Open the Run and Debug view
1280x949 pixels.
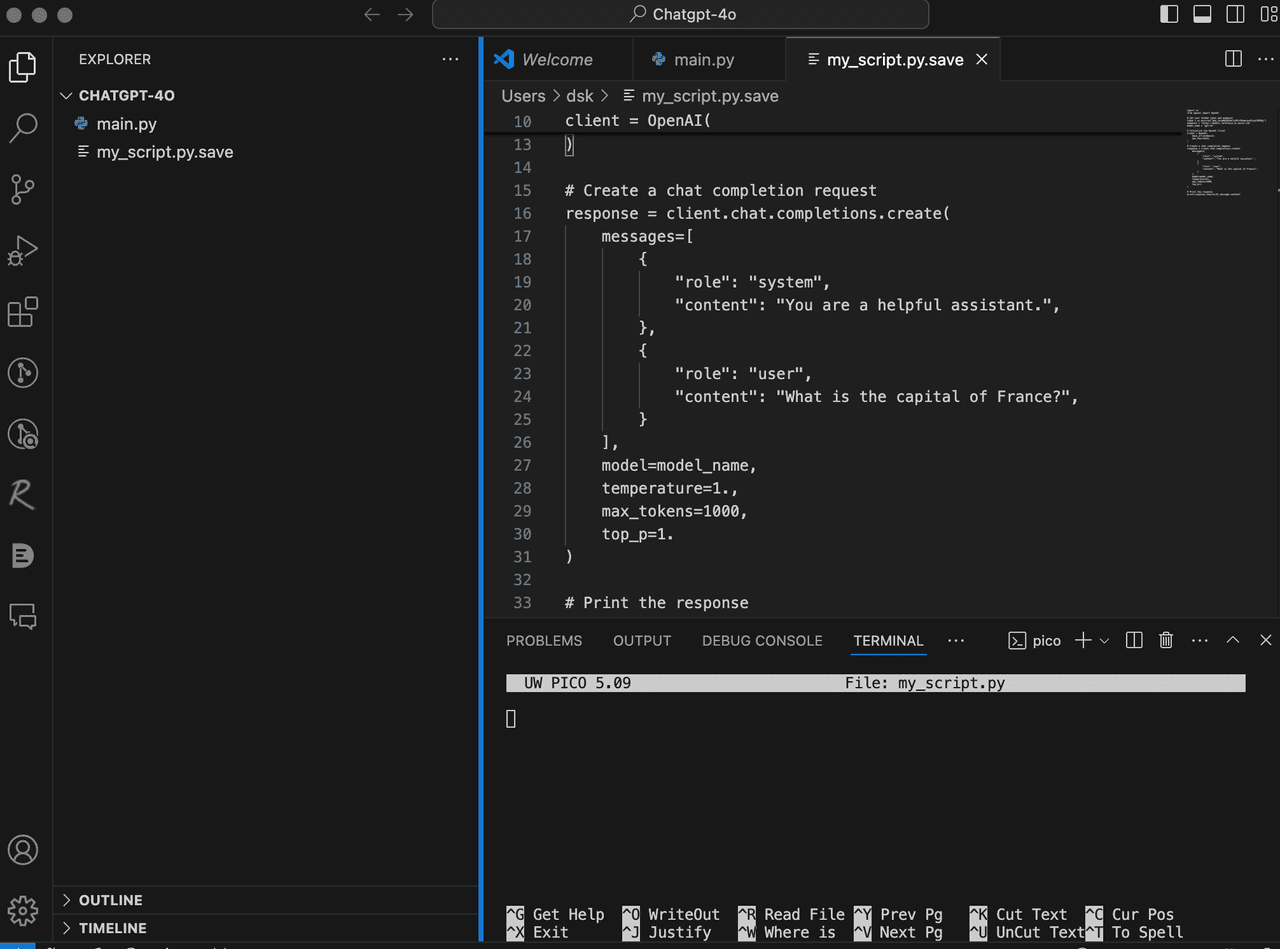(22, 250)
